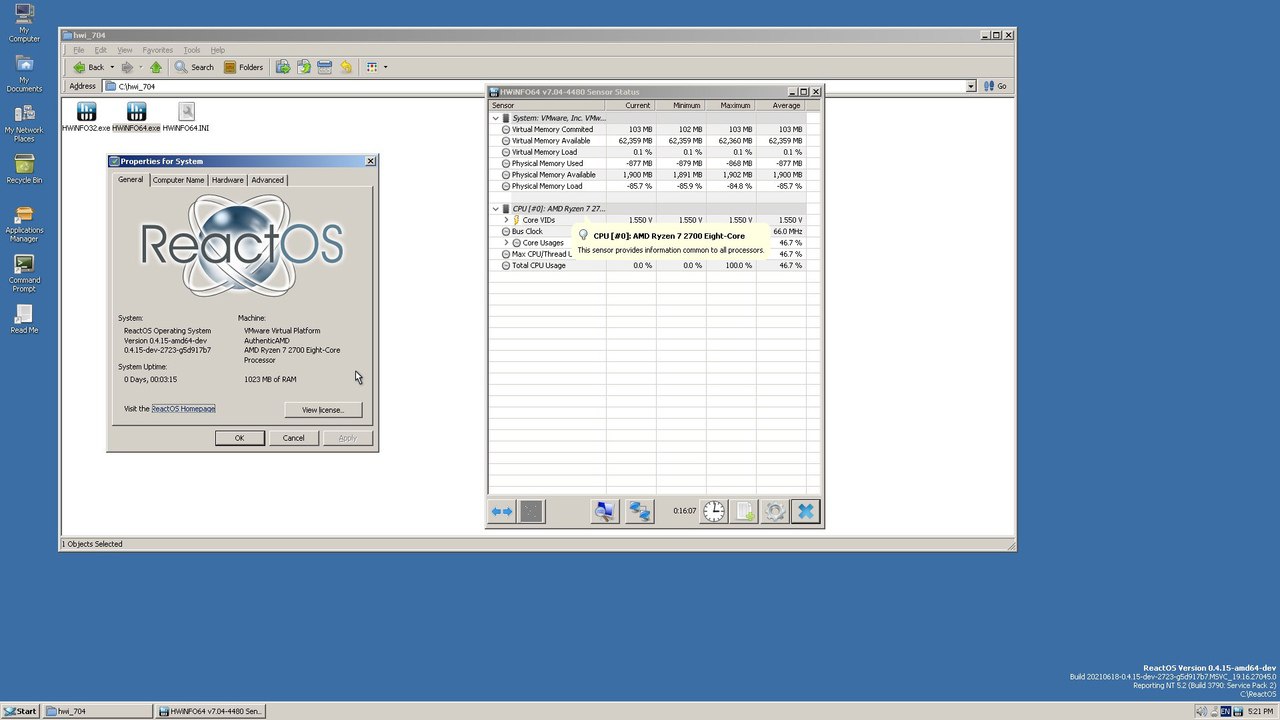Click the Current column header in sensors

tap(631, 105)
